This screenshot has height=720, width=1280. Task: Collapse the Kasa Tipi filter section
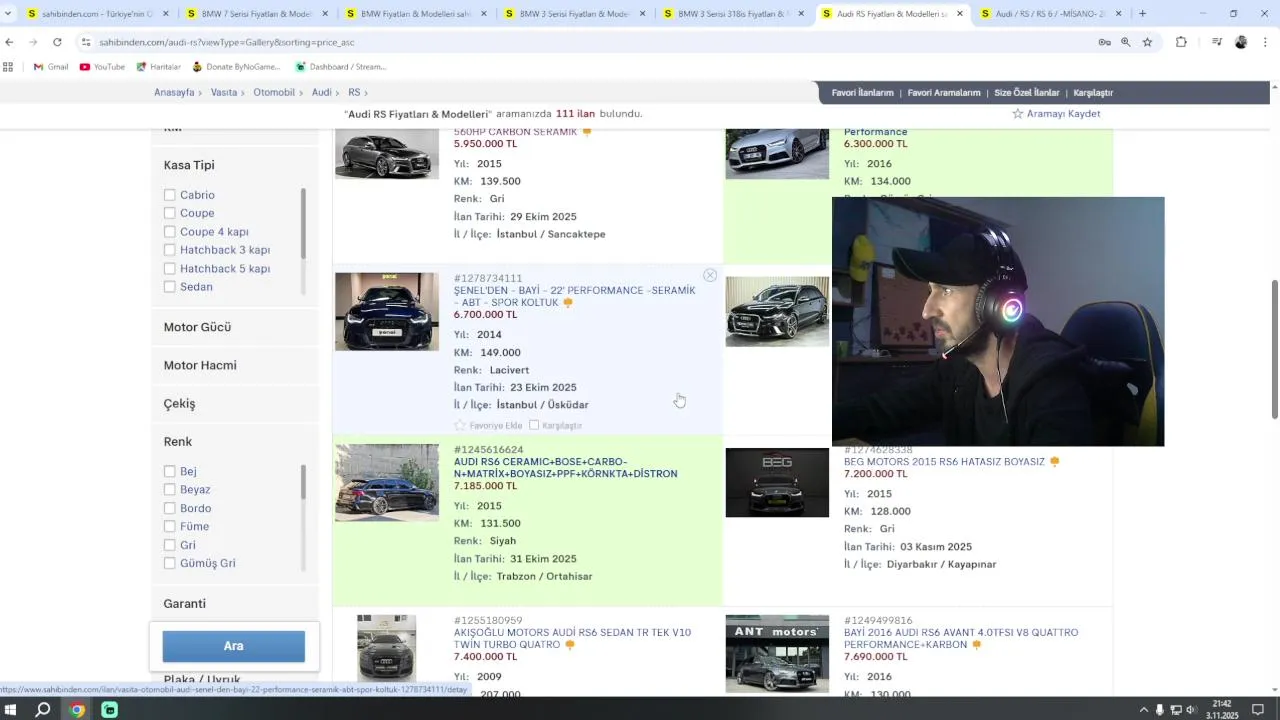tap(189, 165)
